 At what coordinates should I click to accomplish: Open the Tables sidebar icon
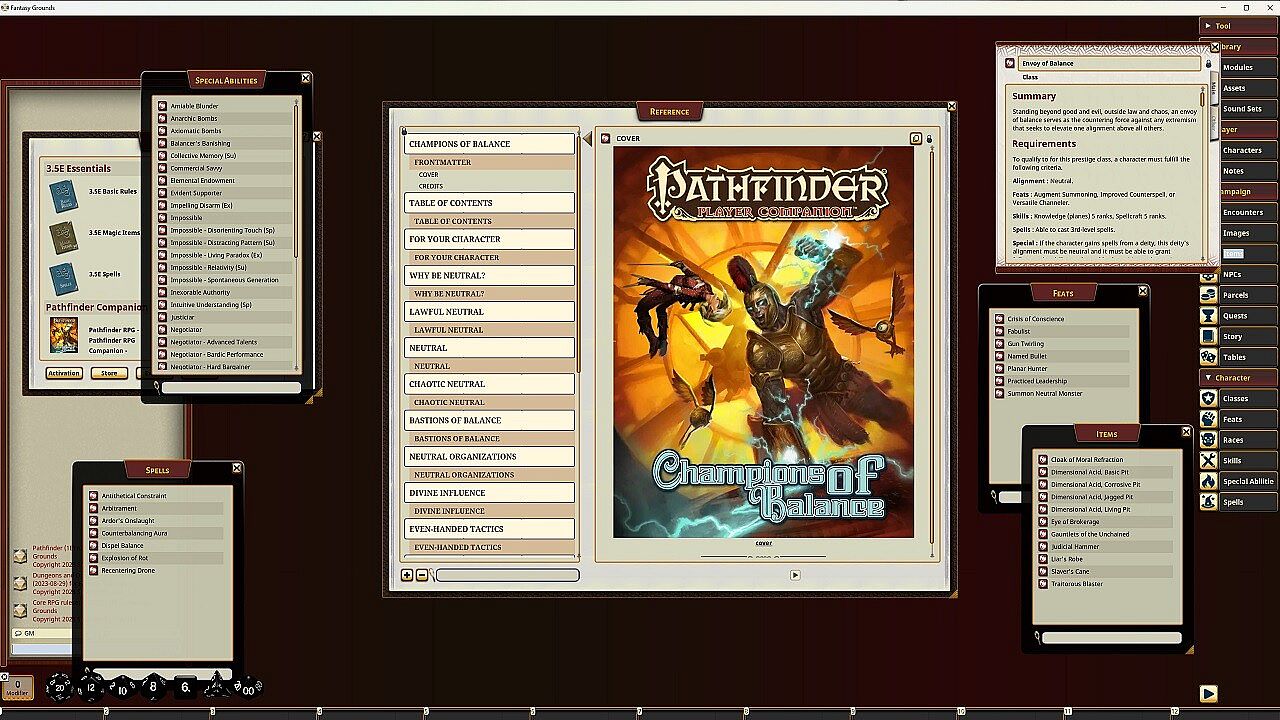click(1208, 357)
